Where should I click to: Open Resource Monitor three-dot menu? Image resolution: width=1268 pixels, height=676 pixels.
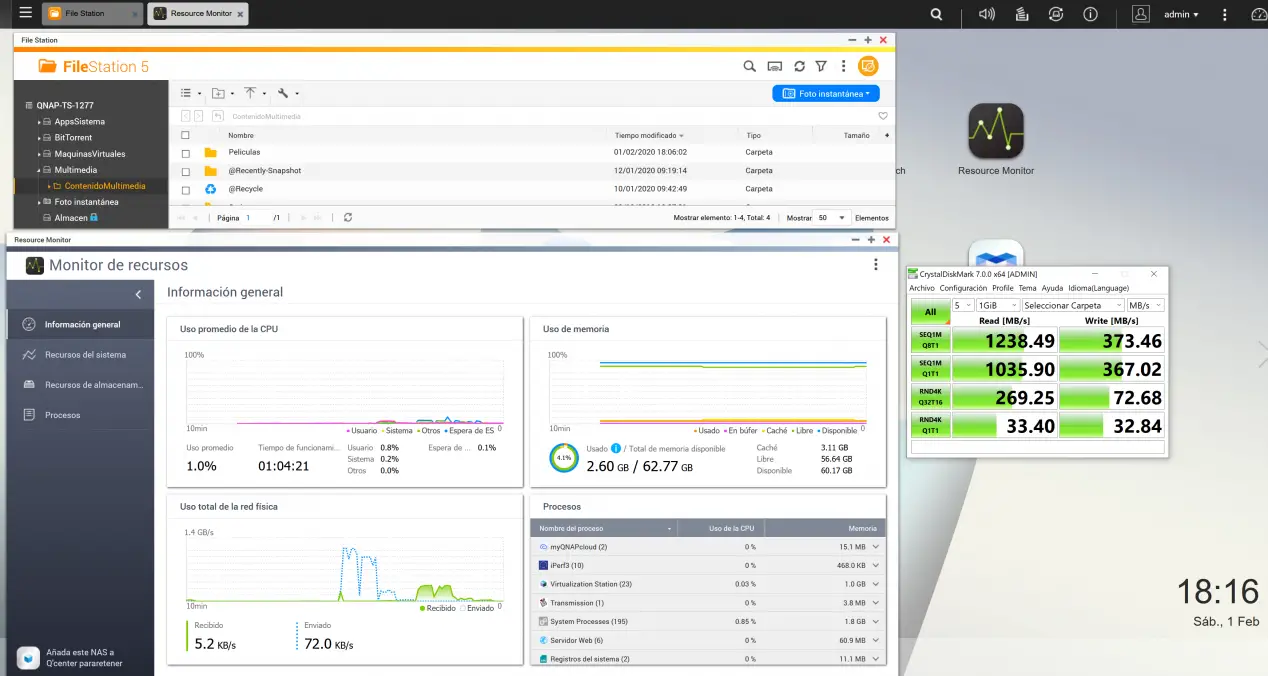click(x=876, y=265)
